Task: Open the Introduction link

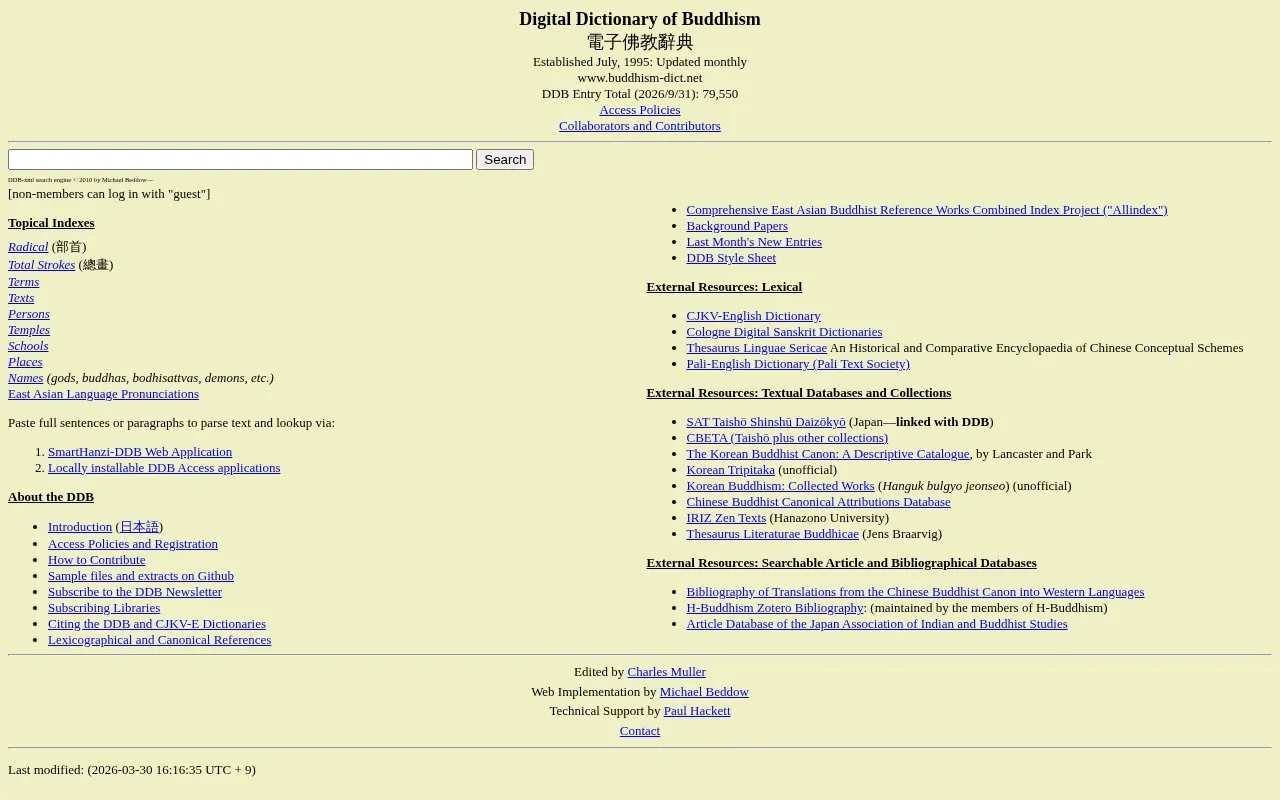Action: click(x=80, y=527)
